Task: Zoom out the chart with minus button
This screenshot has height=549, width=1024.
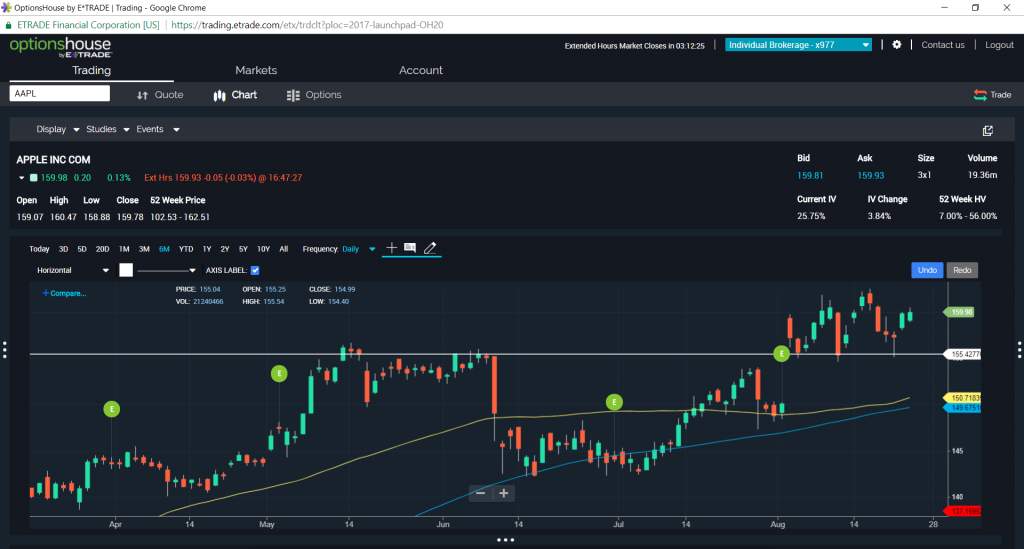Action: click(481, 493)
